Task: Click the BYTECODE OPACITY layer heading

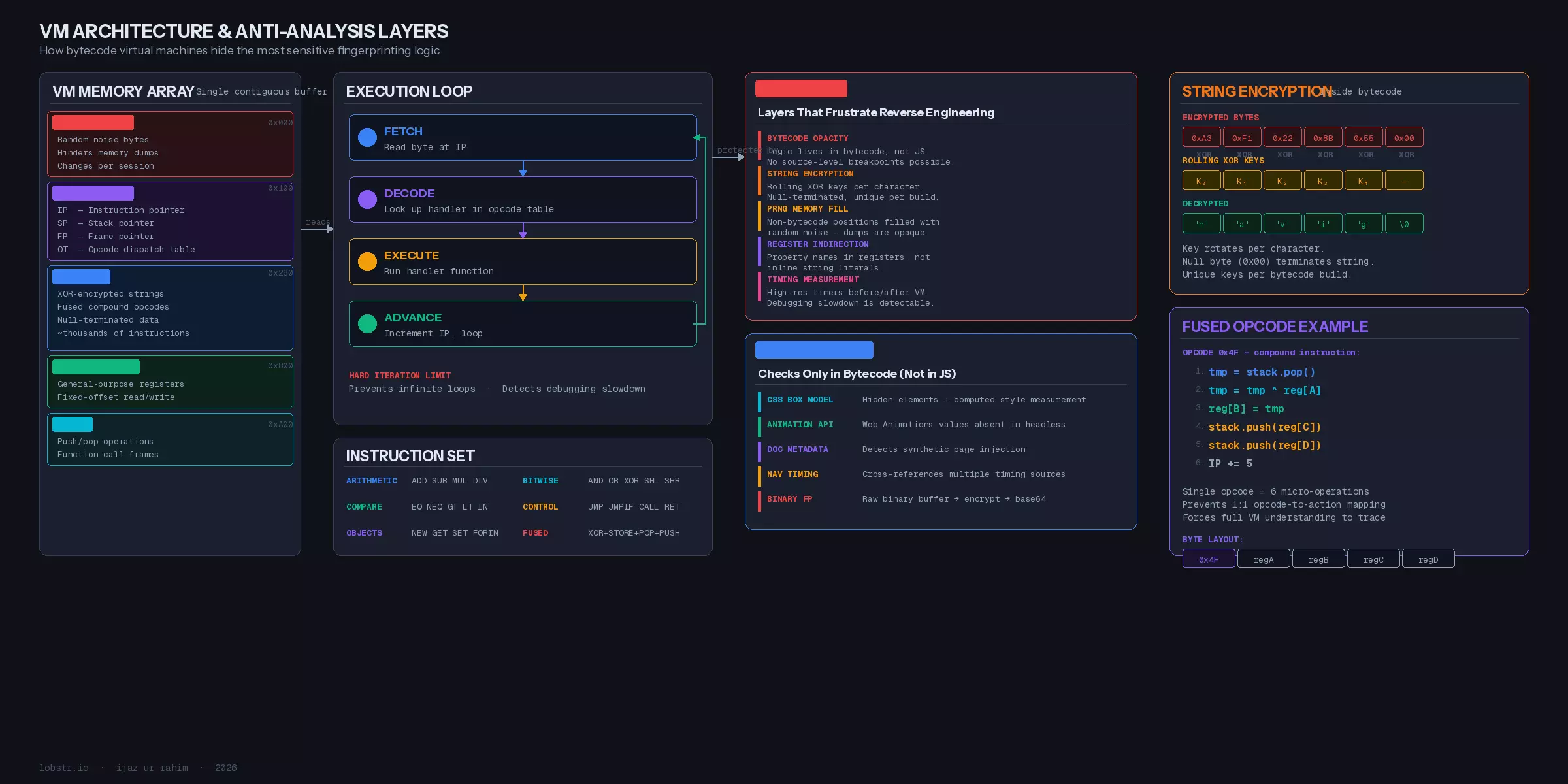Action: 807,139
